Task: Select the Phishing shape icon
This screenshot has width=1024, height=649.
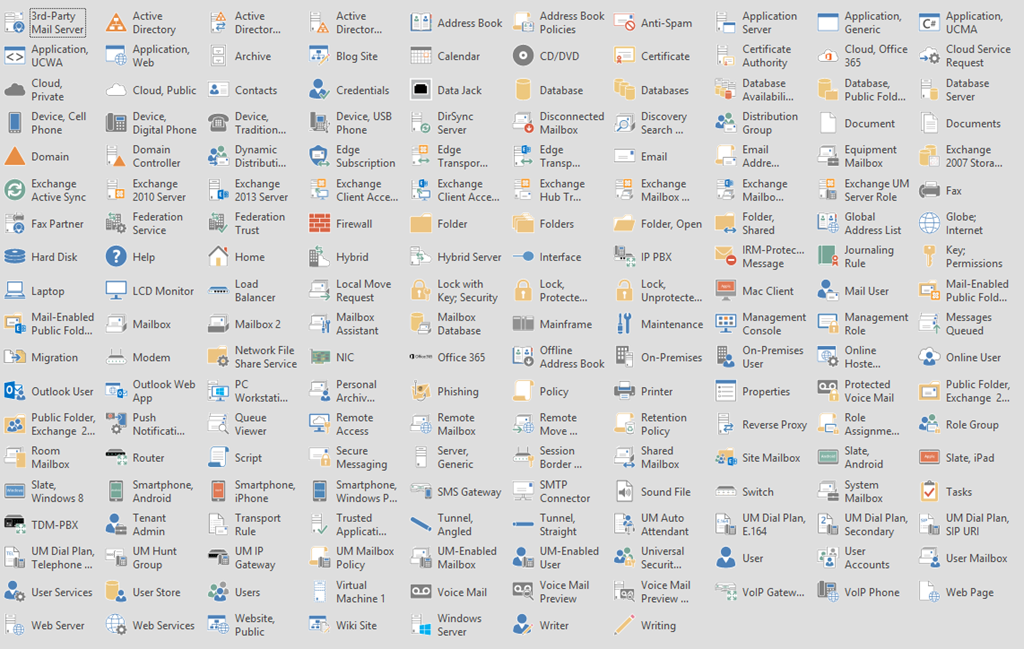Action: [421, 391]
